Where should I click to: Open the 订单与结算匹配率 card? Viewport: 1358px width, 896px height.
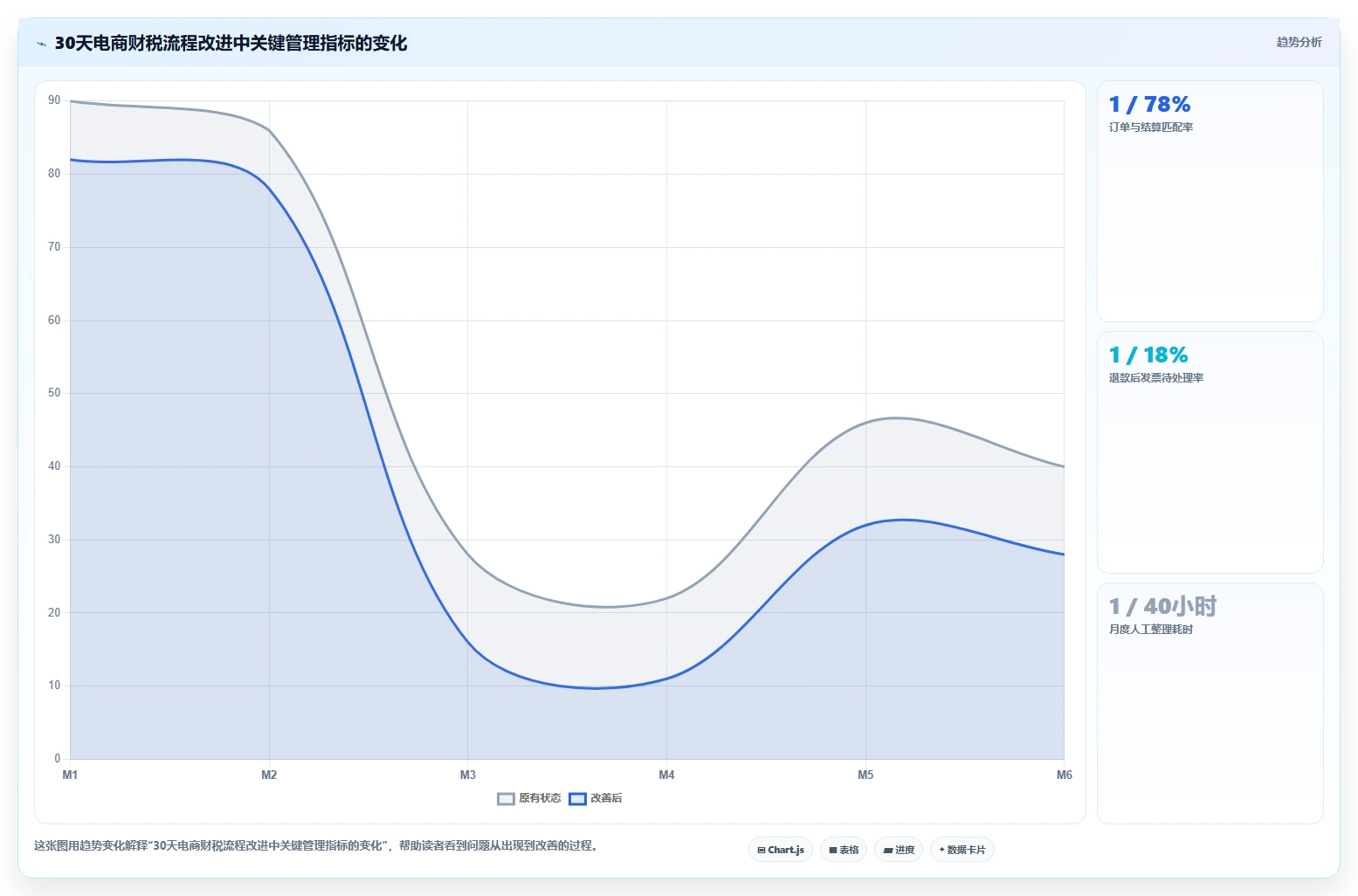tap(1210, 202)
